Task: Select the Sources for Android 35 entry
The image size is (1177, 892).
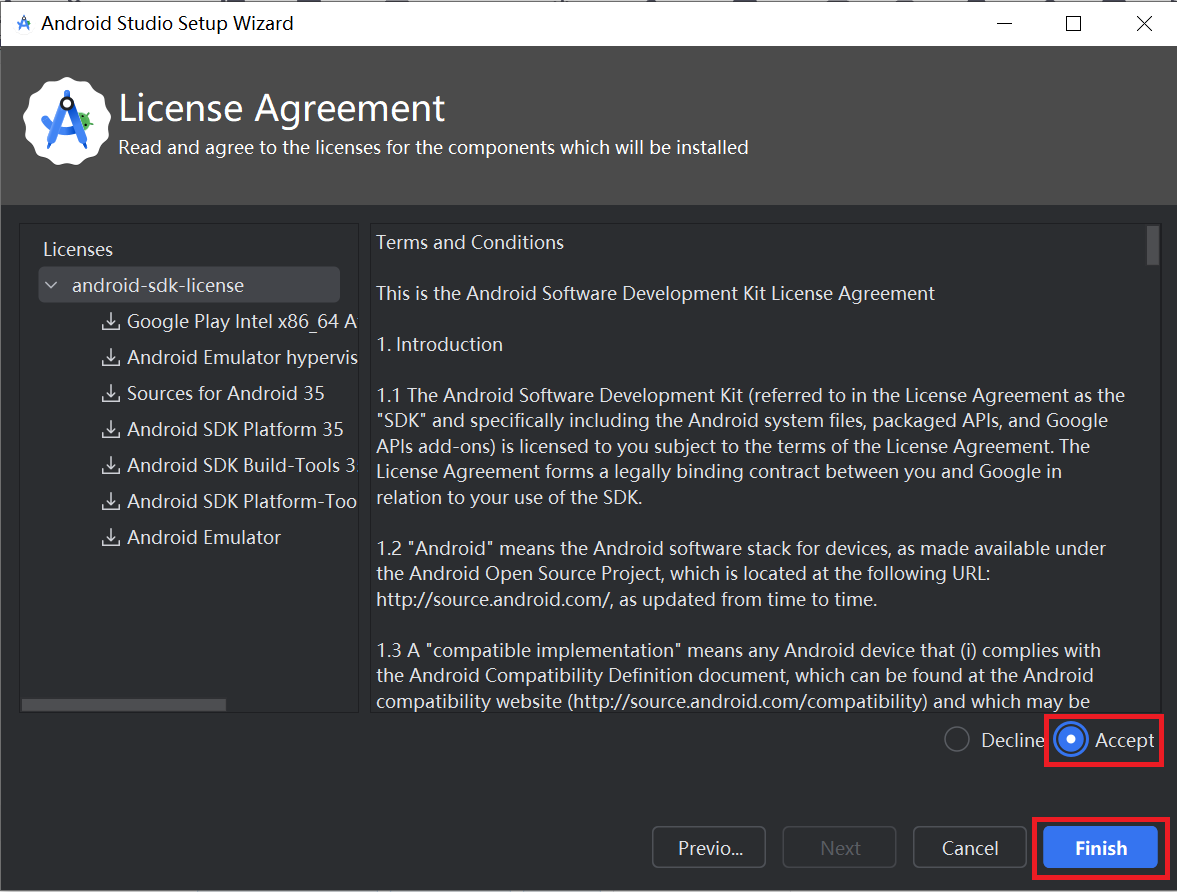Action: (x=225, y=393)
